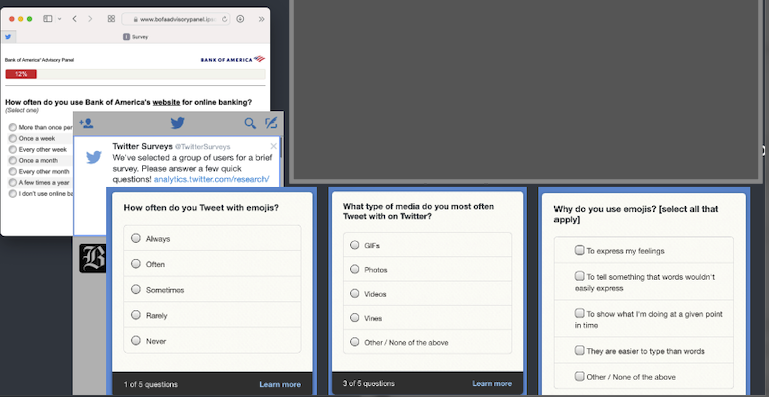The height and width of the screenshot is (397, 769).
Task: Check 'To express my feelings'
Action: [580, 250]
